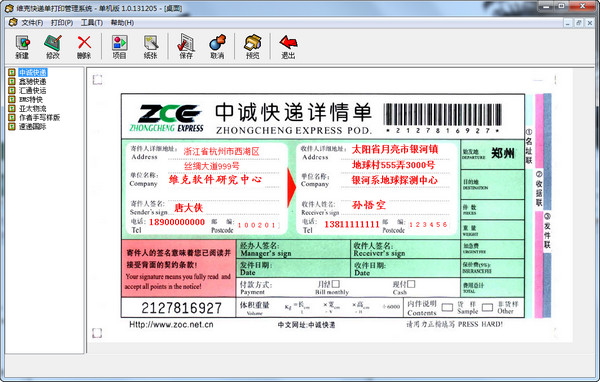Viewport: 600px width, 382px height.
Task: Click the 保存 (Save) toolbar icon
Action: 186,46
